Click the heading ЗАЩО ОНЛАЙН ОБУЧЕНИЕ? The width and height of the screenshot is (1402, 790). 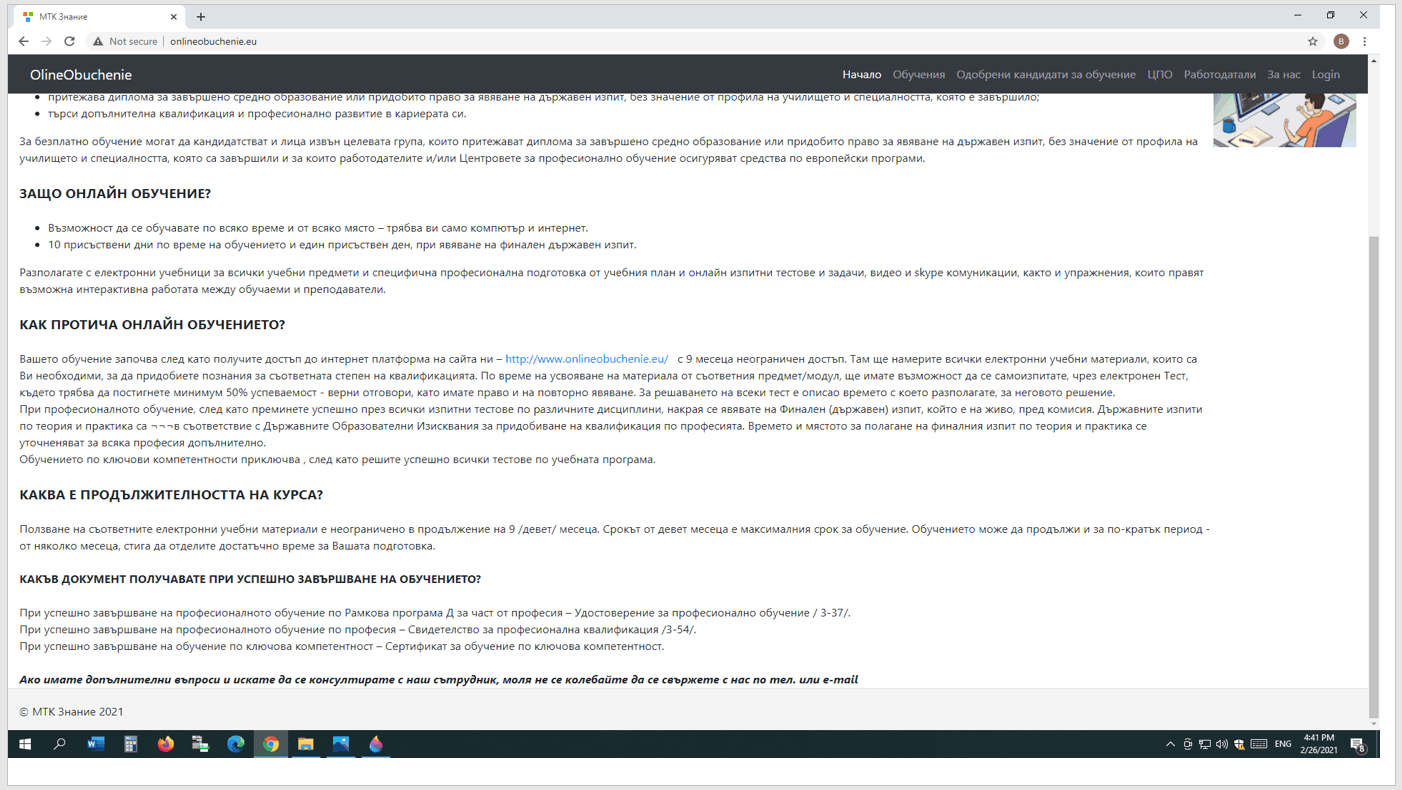click(115, 194)
